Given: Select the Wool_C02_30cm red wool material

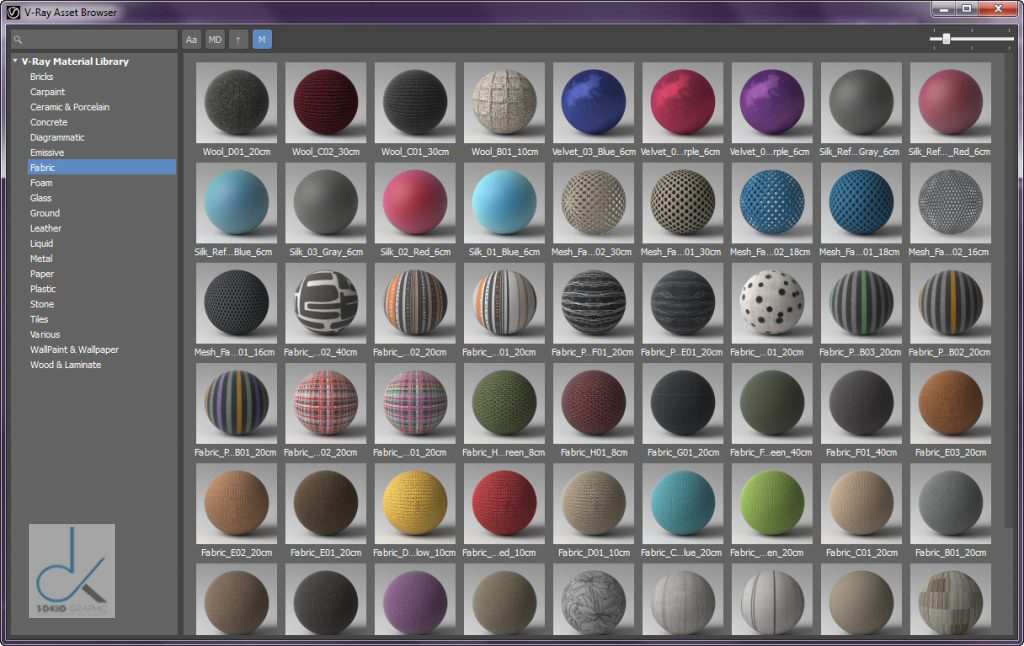Looking at the screenshot, I should pyautogui.click(x=325, y=103).
